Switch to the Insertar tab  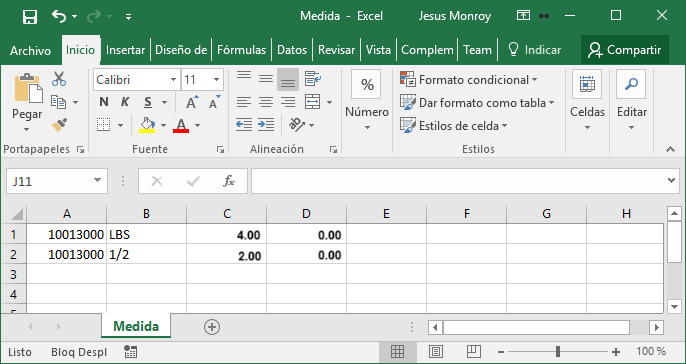[125, 50]
